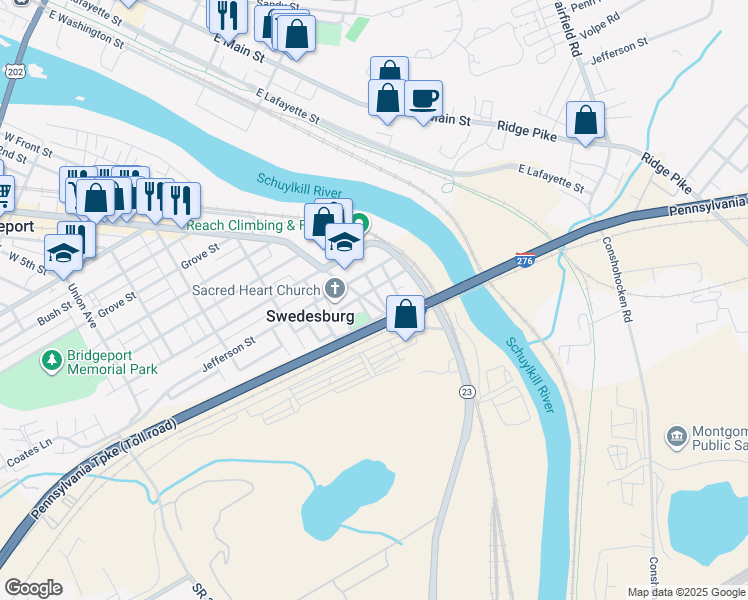Select the Reach Climbing place label
The image size is (748, 600).
(x=245, y=225)
